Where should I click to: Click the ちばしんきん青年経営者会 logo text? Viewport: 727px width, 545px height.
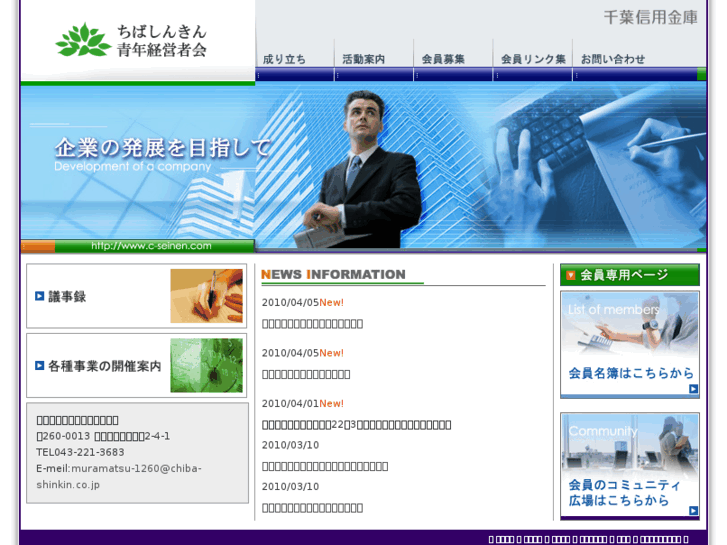(x=161, y=40)
